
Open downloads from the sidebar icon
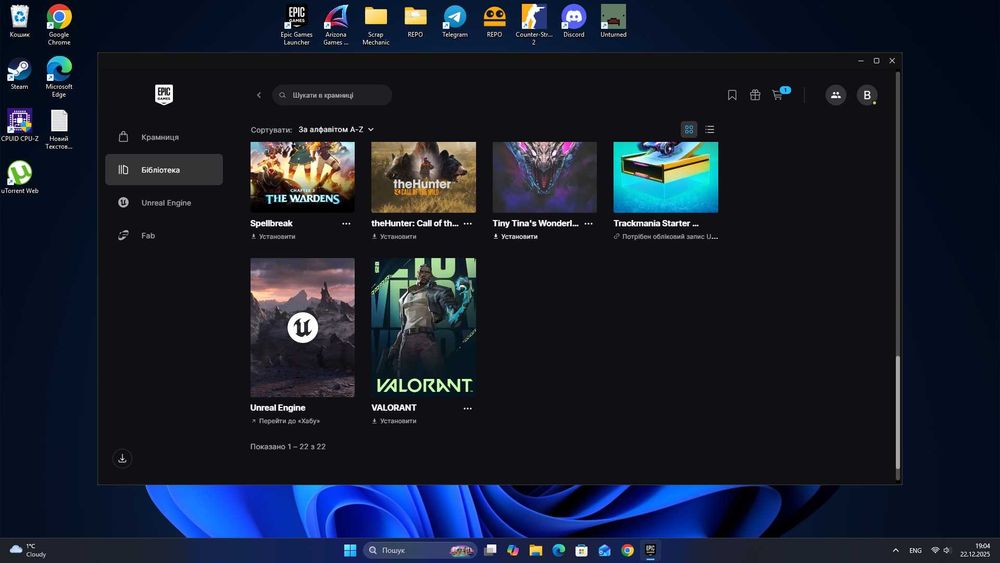[122, 459]
